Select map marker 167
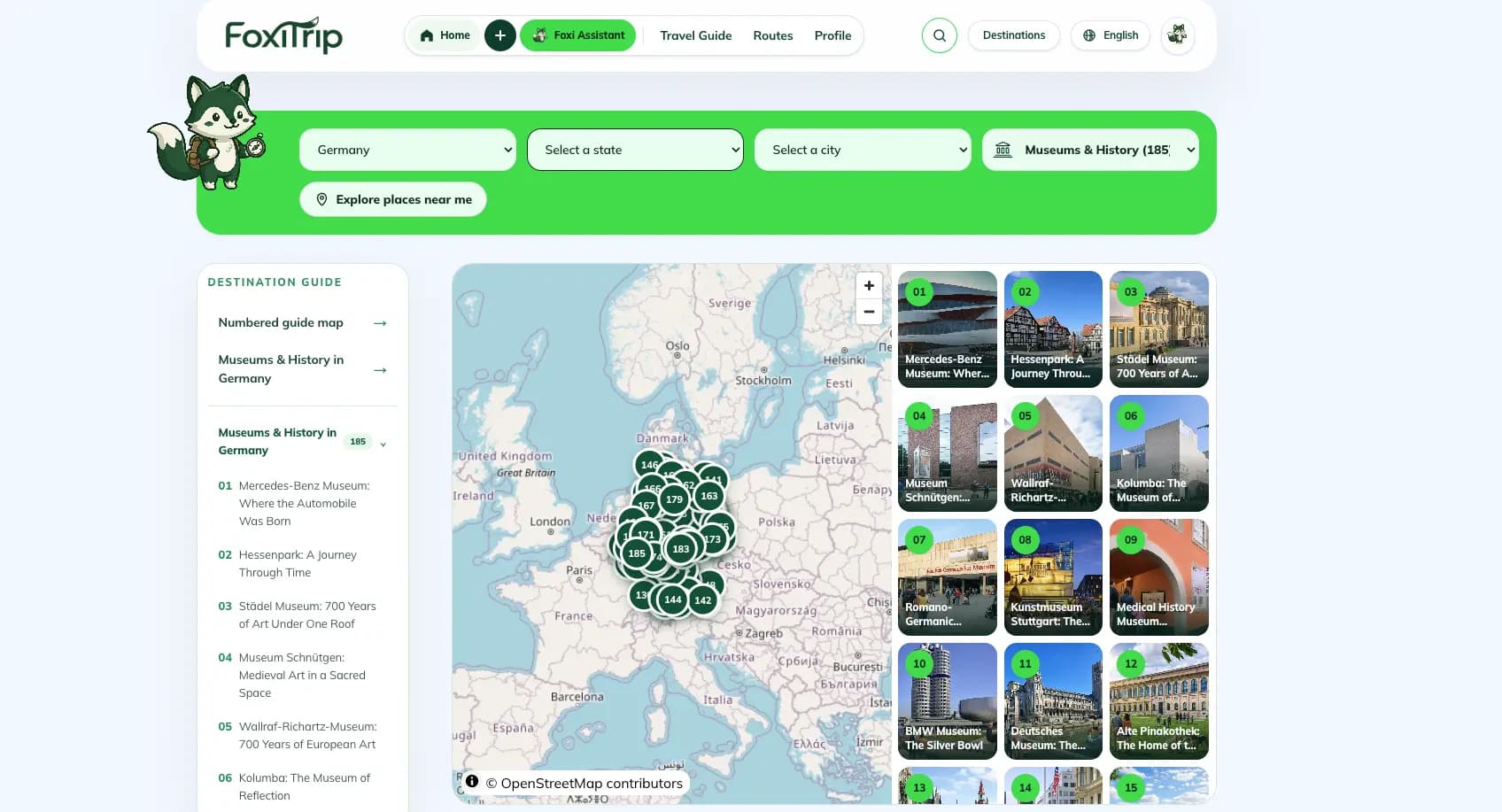Viewport: 1502px width, 812px height. click(x=645, y=506)
